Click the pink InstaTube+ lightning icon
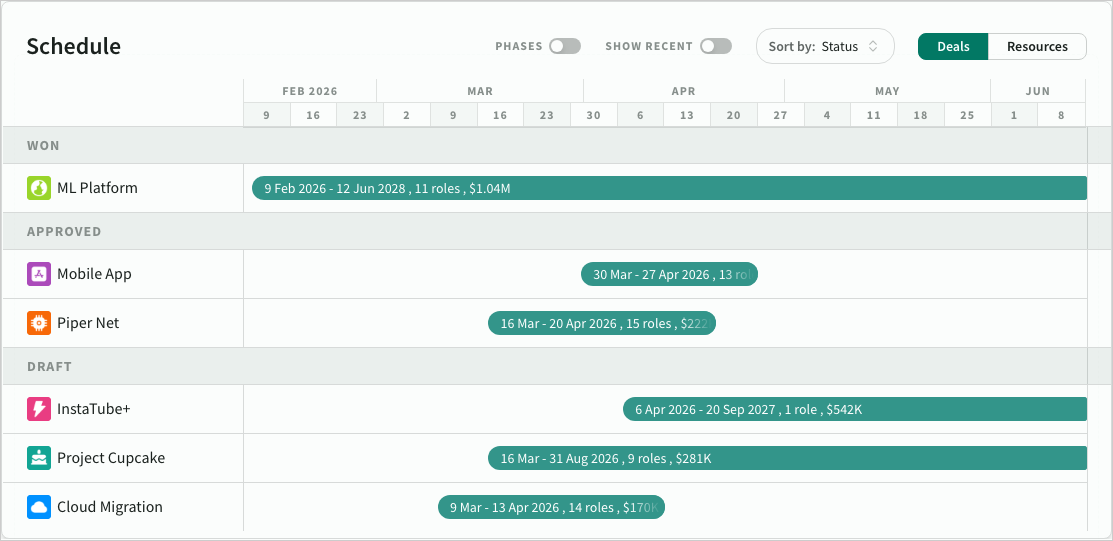Viewport: 1113px width, 541px height. pyautogui.click(x=39, y=409)
